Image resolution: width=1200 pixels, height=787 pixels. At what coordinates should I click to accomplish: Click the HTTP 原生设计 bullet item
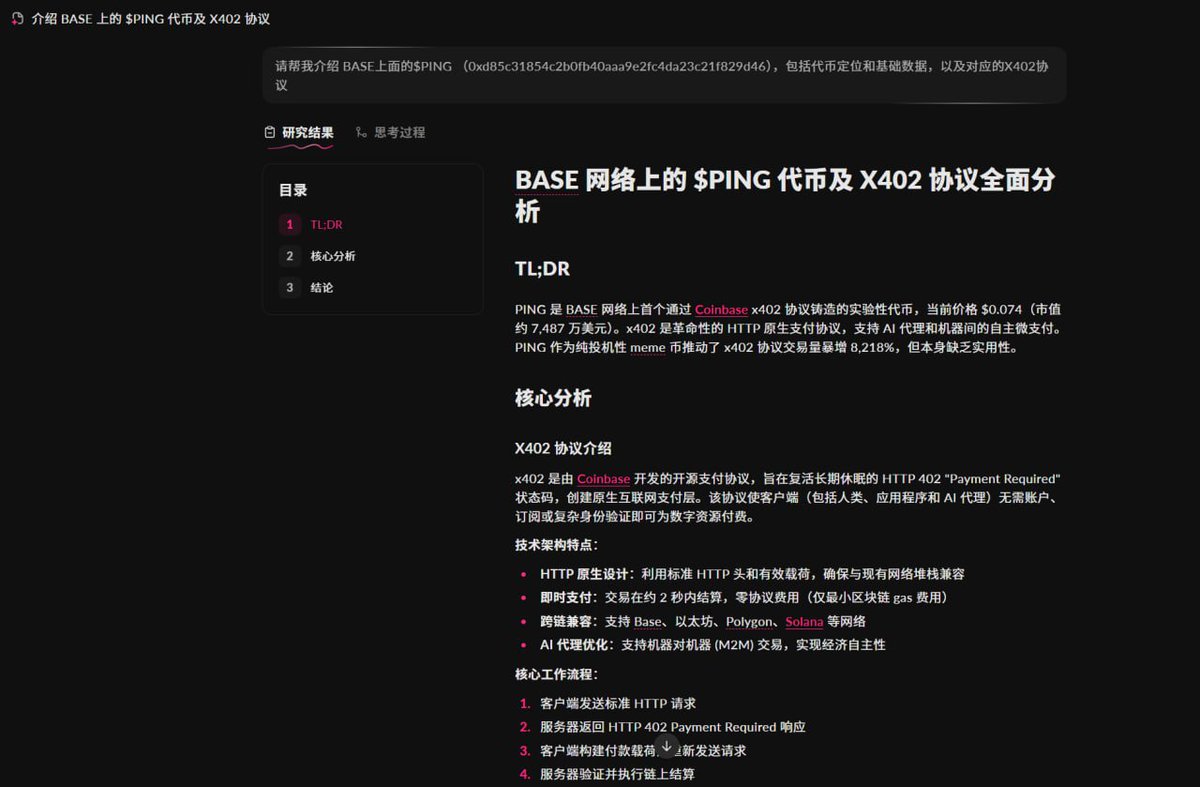pos(752,574)
